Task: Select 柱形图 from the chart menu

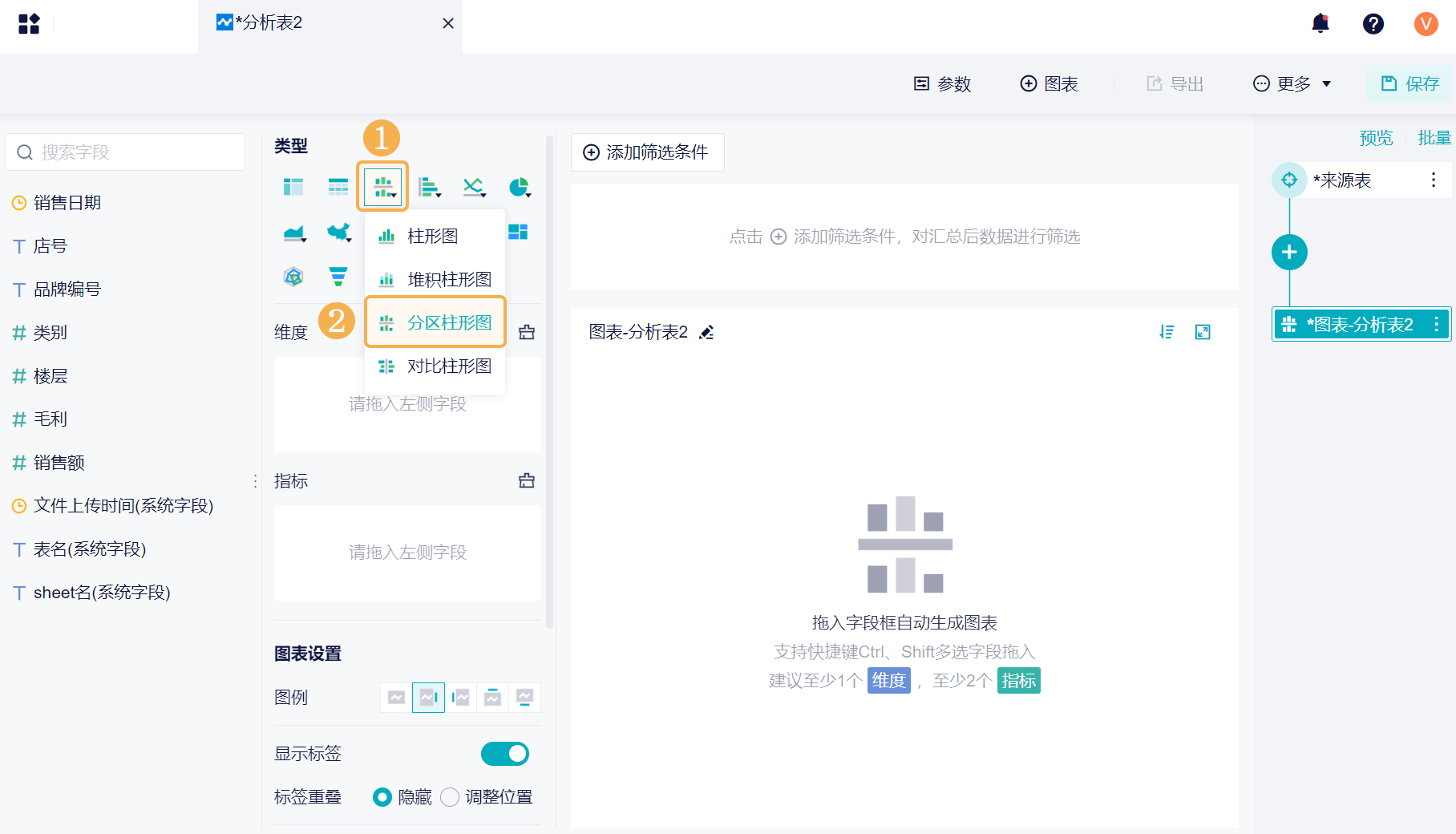Action: [x=435, y=236]
